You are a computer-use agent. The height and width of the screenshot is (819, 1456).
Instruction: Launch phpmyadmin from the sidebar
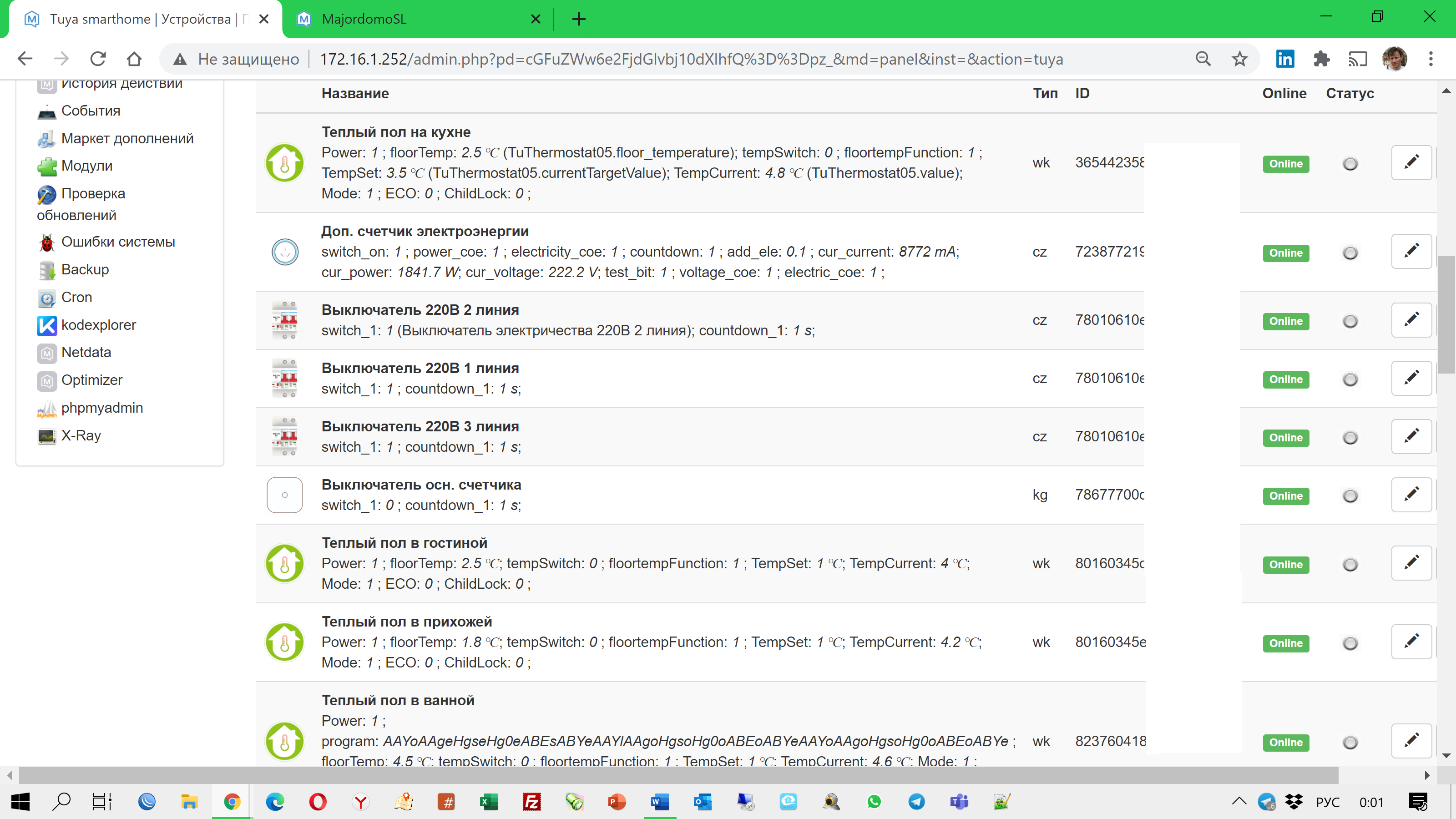click(47, 408)
